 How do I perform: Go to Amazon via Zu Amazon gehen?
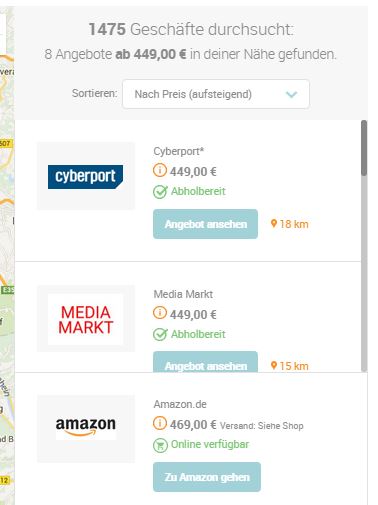pyautogui.click(x=207, y=477)
